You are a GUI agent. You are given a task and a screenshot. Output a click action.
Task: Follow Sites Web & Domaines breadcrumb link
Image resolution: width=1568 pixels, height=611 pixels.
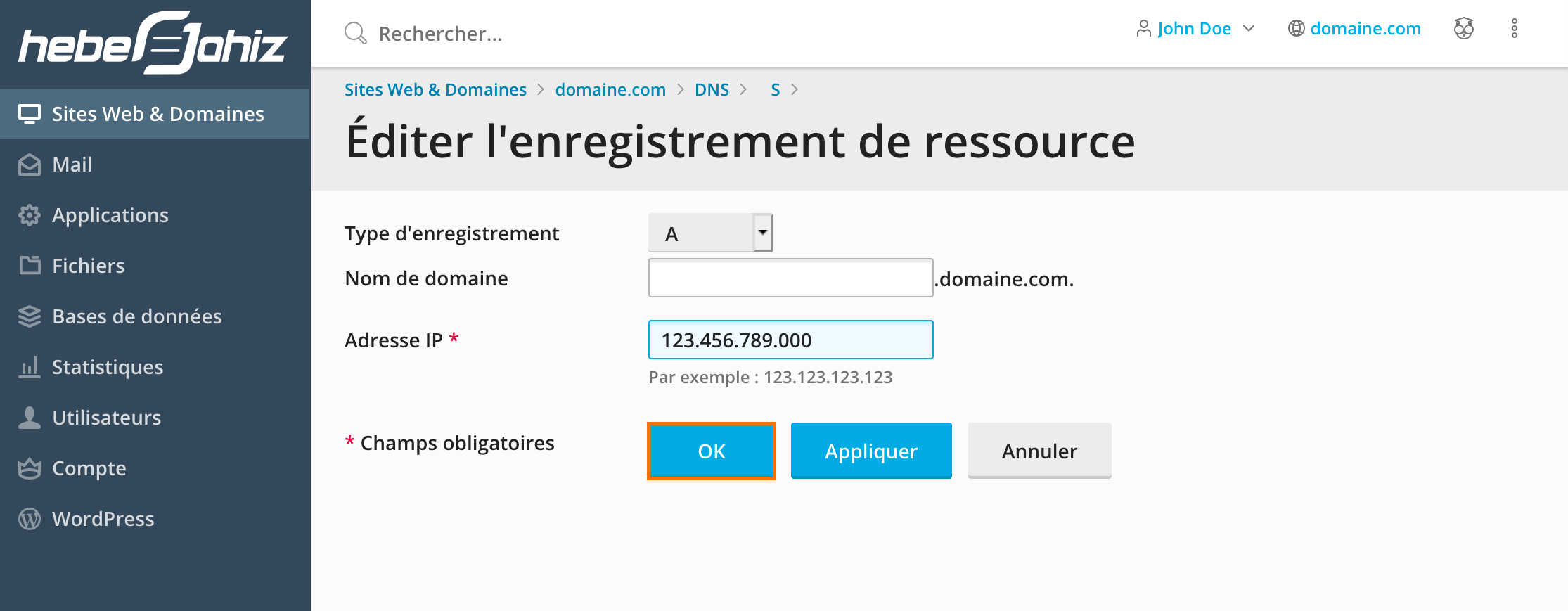point(435,90)
